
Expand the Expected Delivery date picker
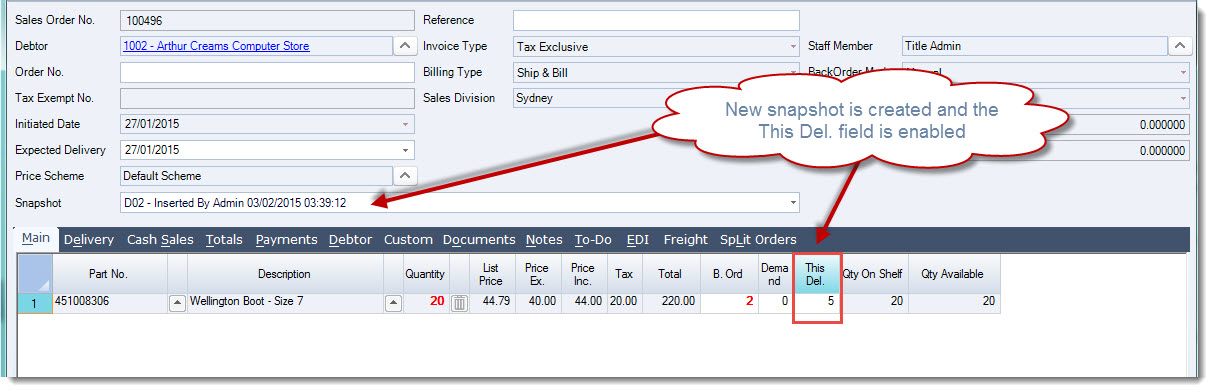[x=405, y=150]
